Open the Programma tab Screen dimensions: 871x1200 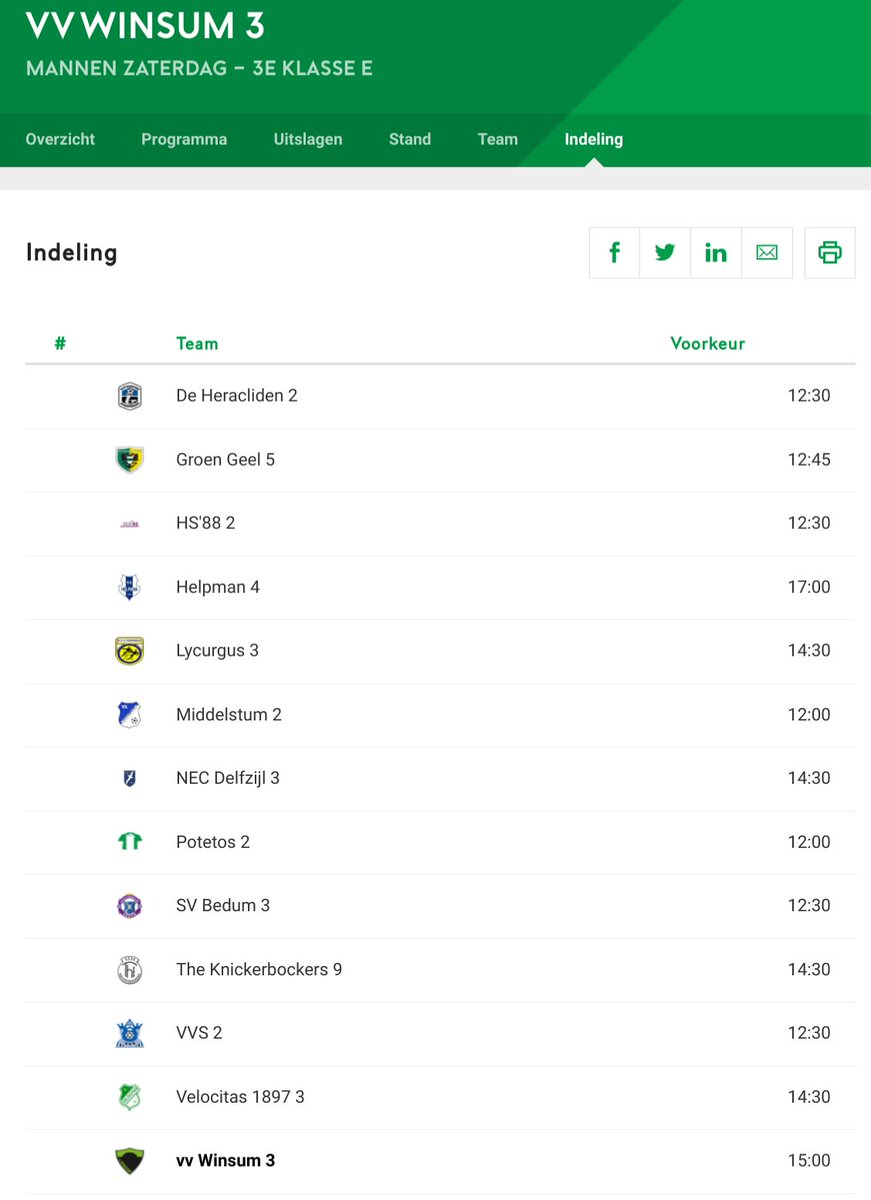coord(184,139)
